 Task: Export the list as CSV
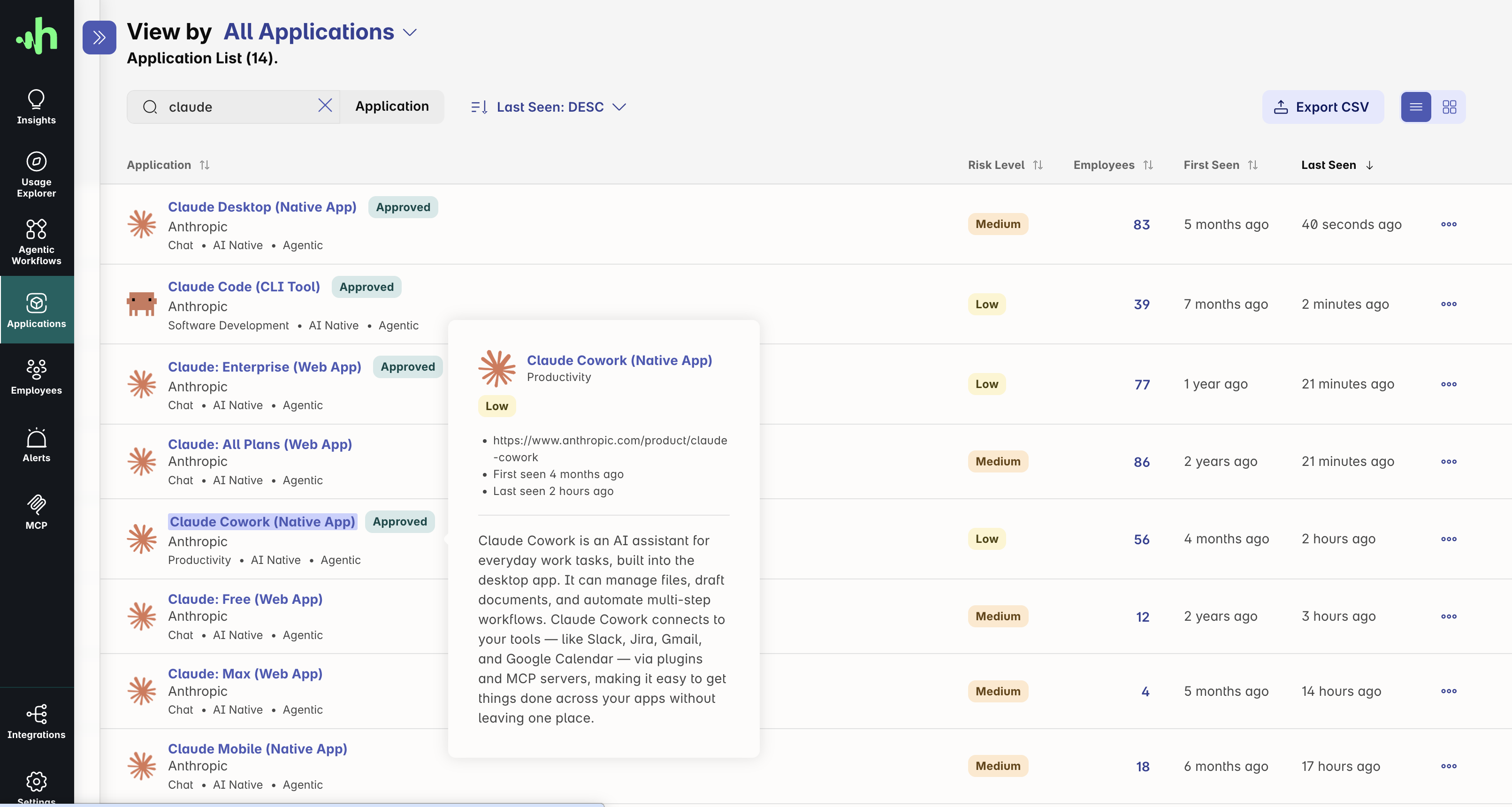click(1323, 107)
